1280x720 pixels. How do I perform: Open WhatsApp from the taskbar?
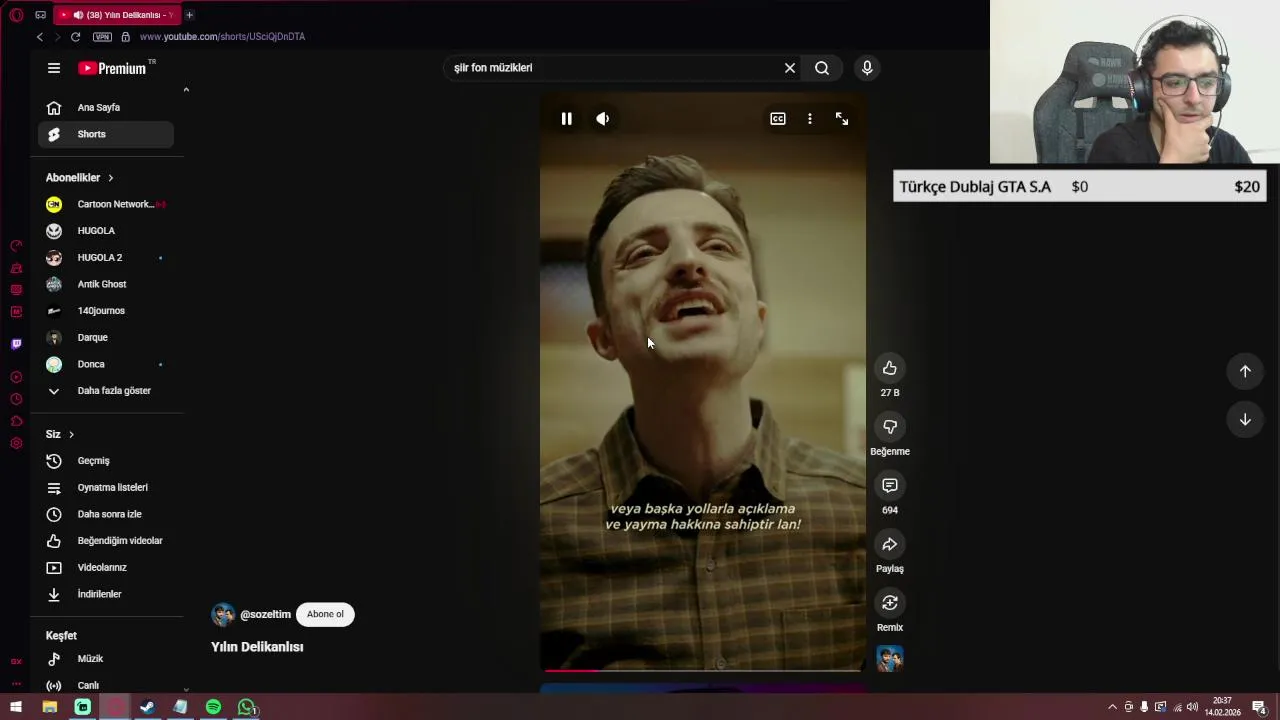(x=246, y=707)
